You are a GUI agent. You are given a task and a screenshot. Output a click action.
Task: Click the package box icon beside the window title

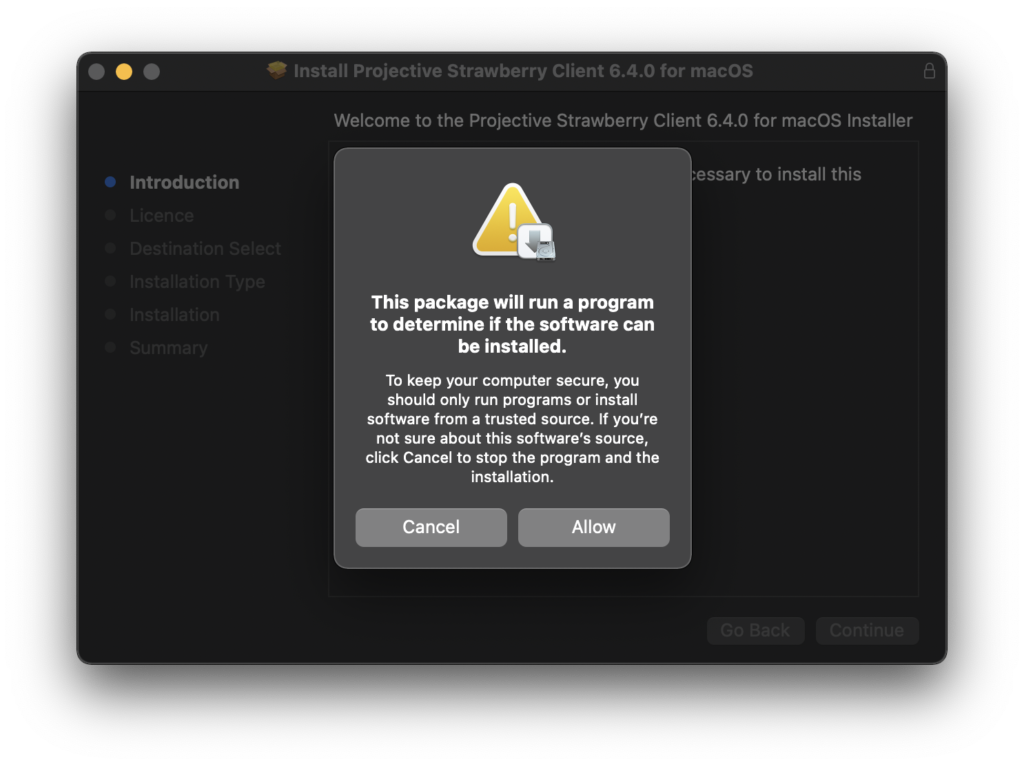point(277,71)
